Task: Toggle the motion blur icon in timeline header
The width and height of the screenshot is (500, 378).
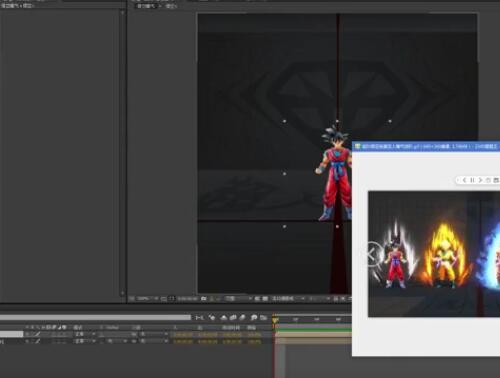Action: (243, 318)
